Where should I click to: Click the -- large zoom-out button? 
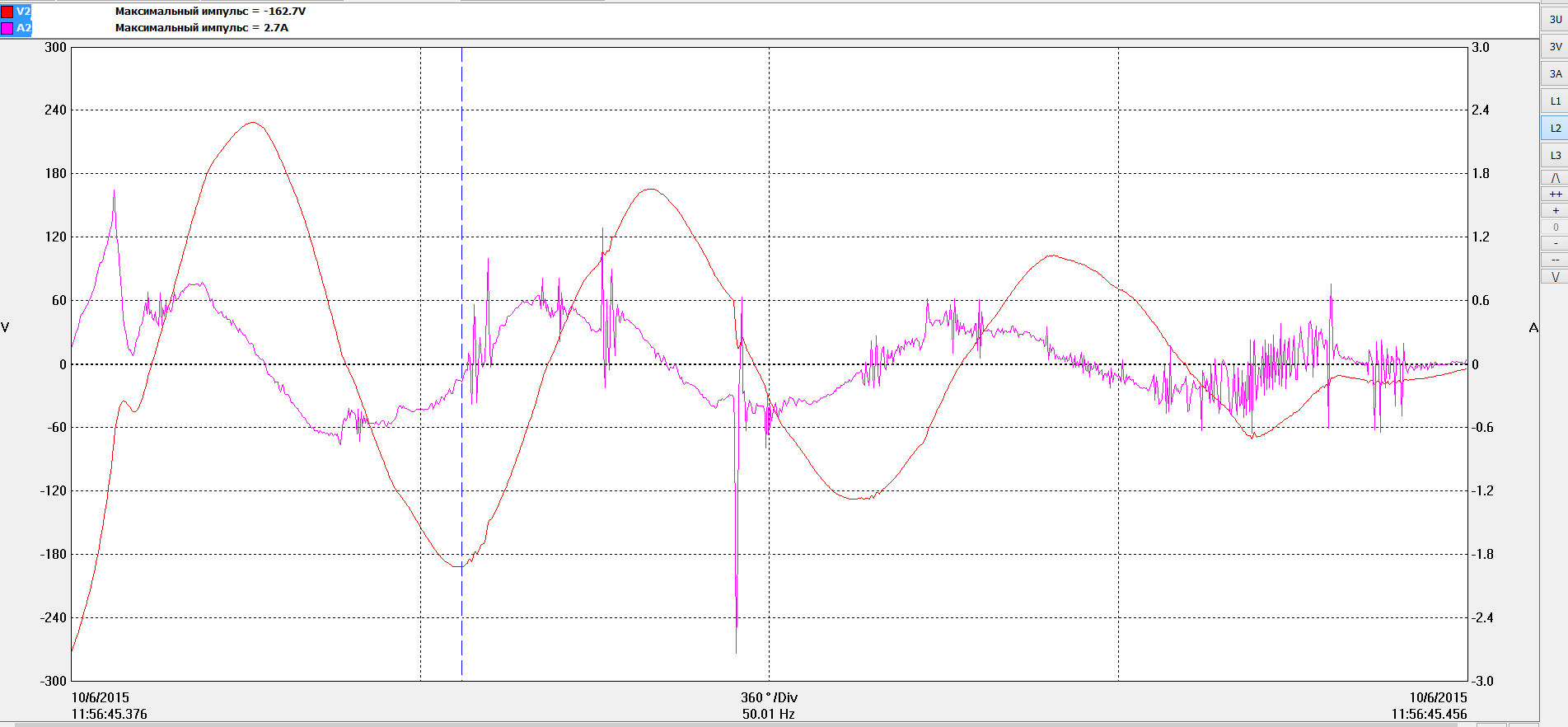tap(1555, 260)
